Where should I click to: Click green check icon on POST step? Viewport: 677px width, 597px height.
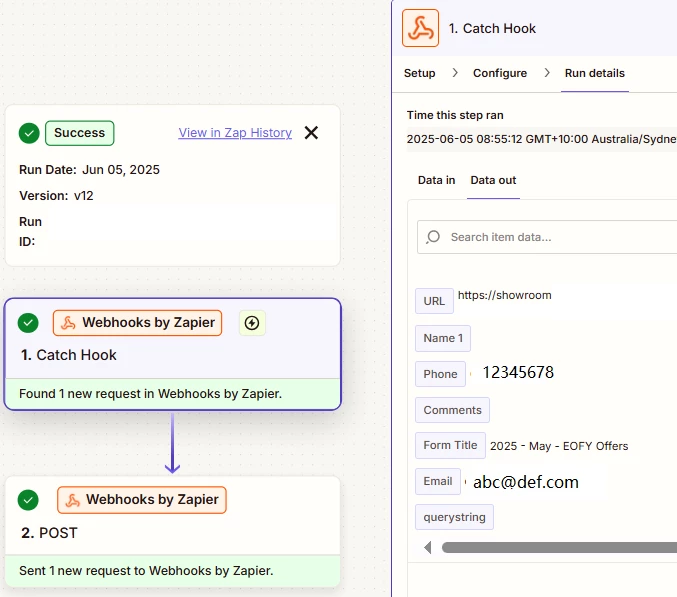28,500
